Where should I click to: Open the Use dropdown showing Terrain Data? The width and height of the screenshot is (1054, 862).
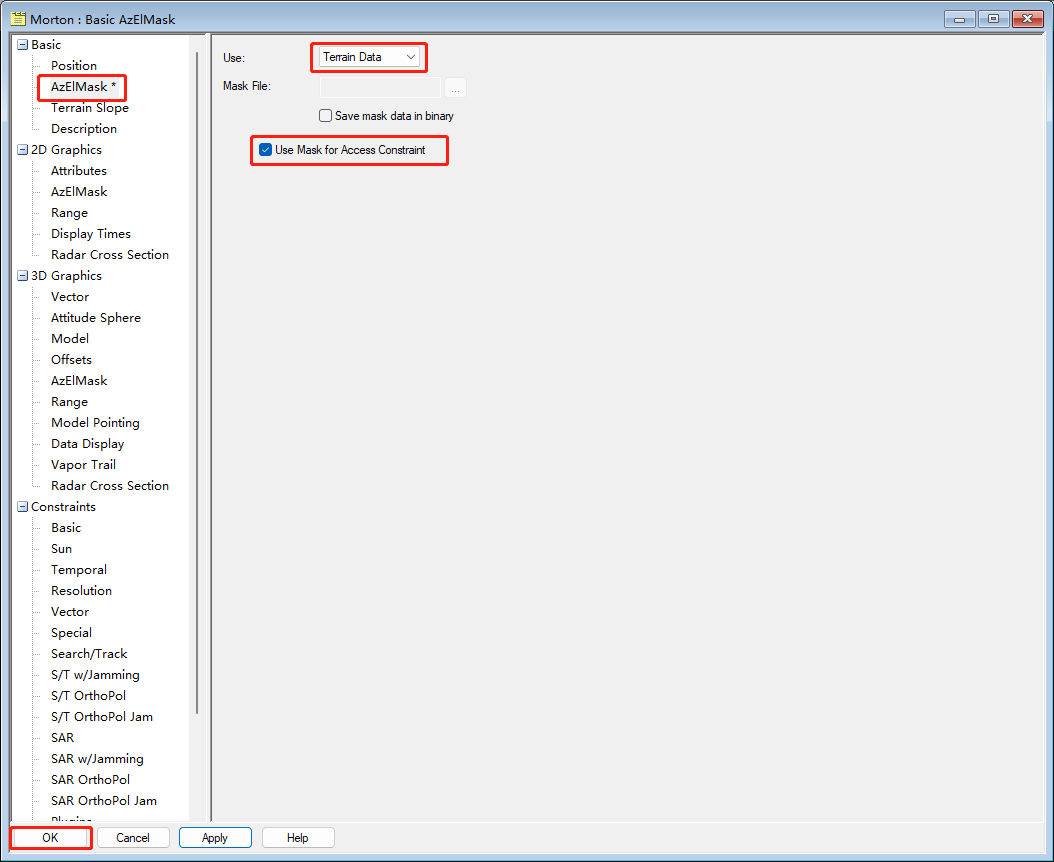coord(410,57)
